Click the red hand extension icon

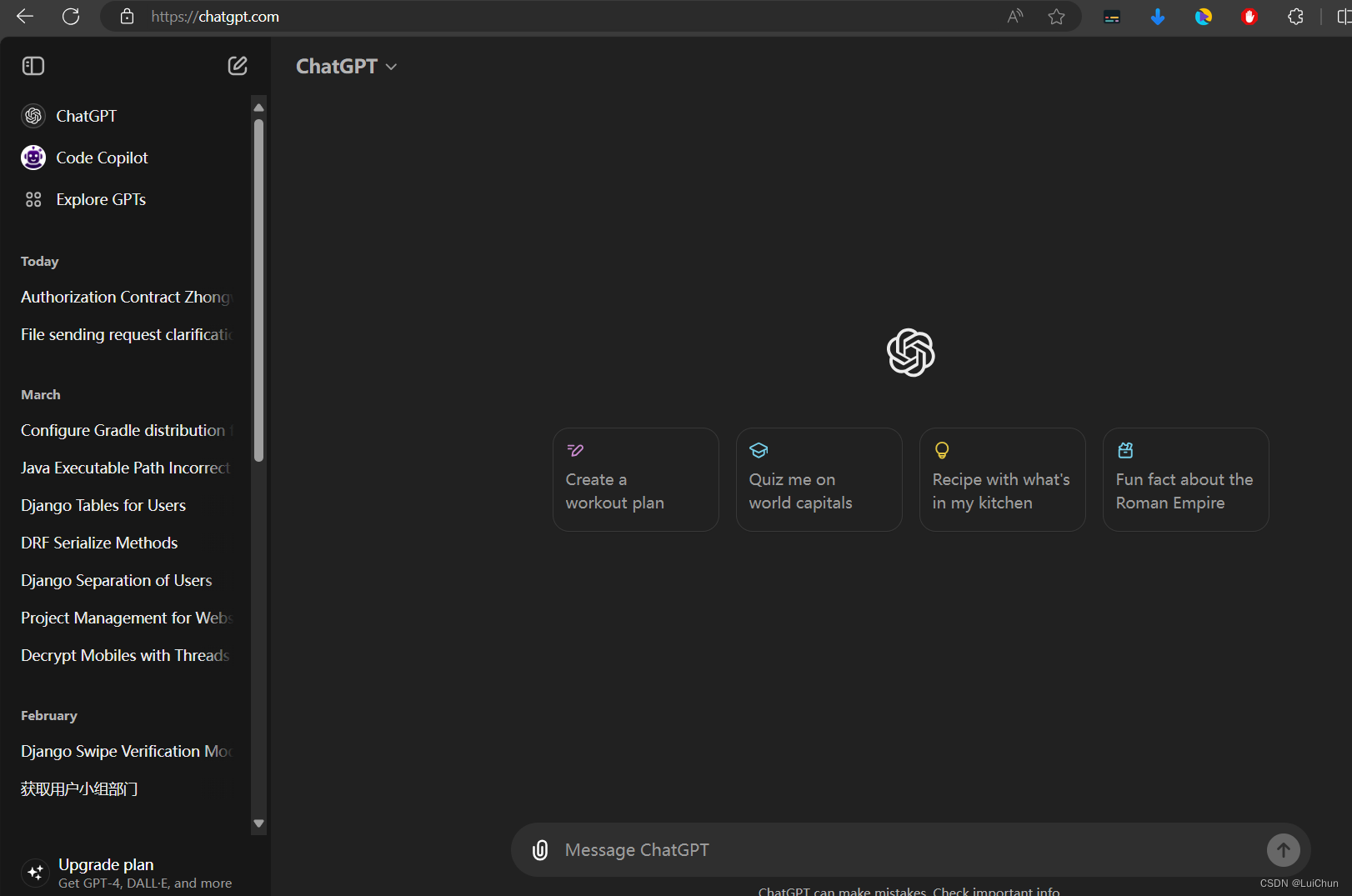pos(1249,17)
